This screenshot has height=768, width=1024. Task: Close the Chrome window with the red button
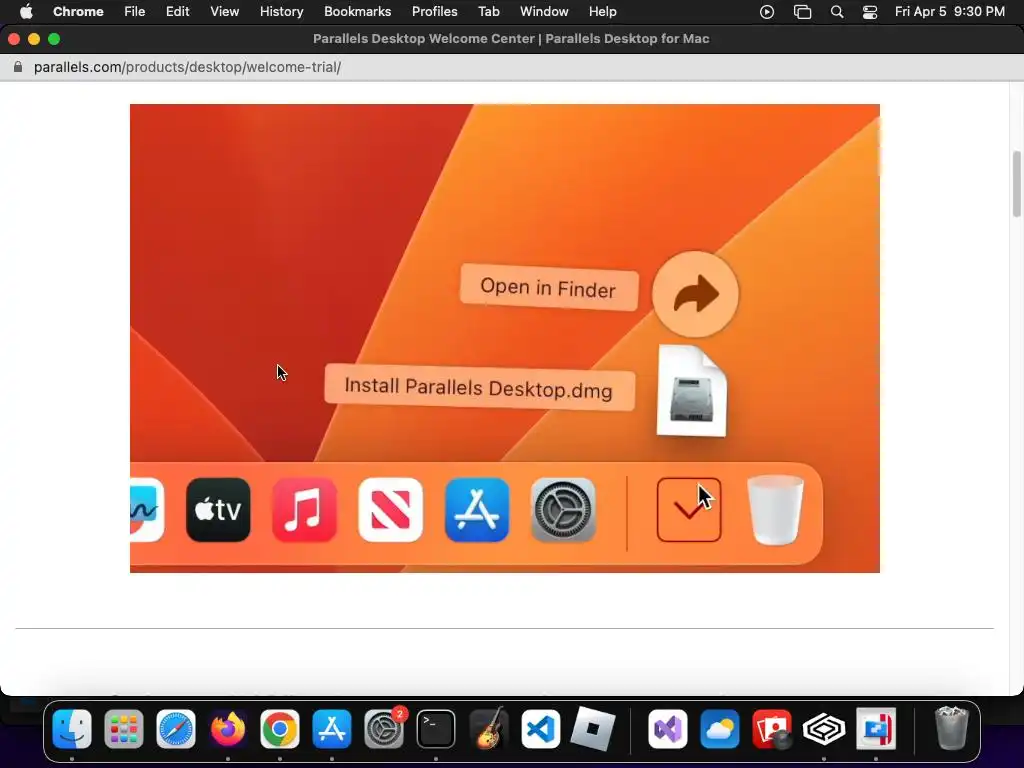click(x=14, y=39)
